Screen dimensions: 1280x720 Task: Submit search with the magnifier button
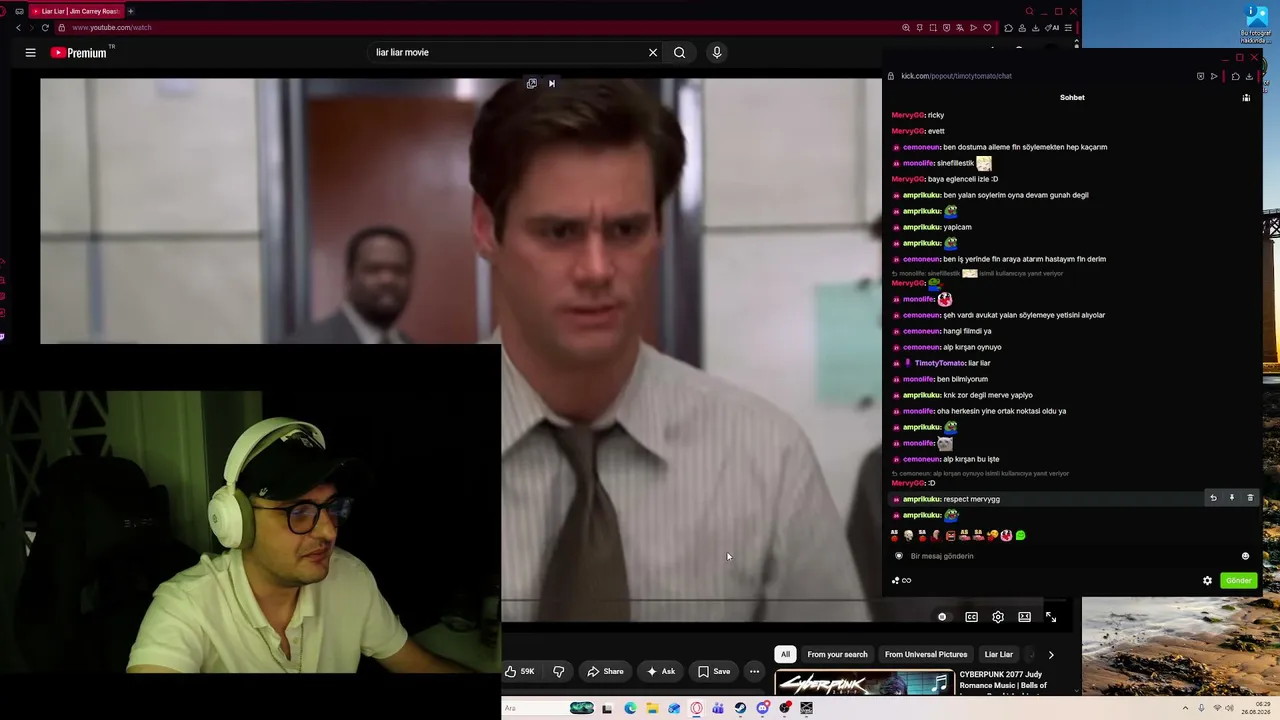[679, 53]
